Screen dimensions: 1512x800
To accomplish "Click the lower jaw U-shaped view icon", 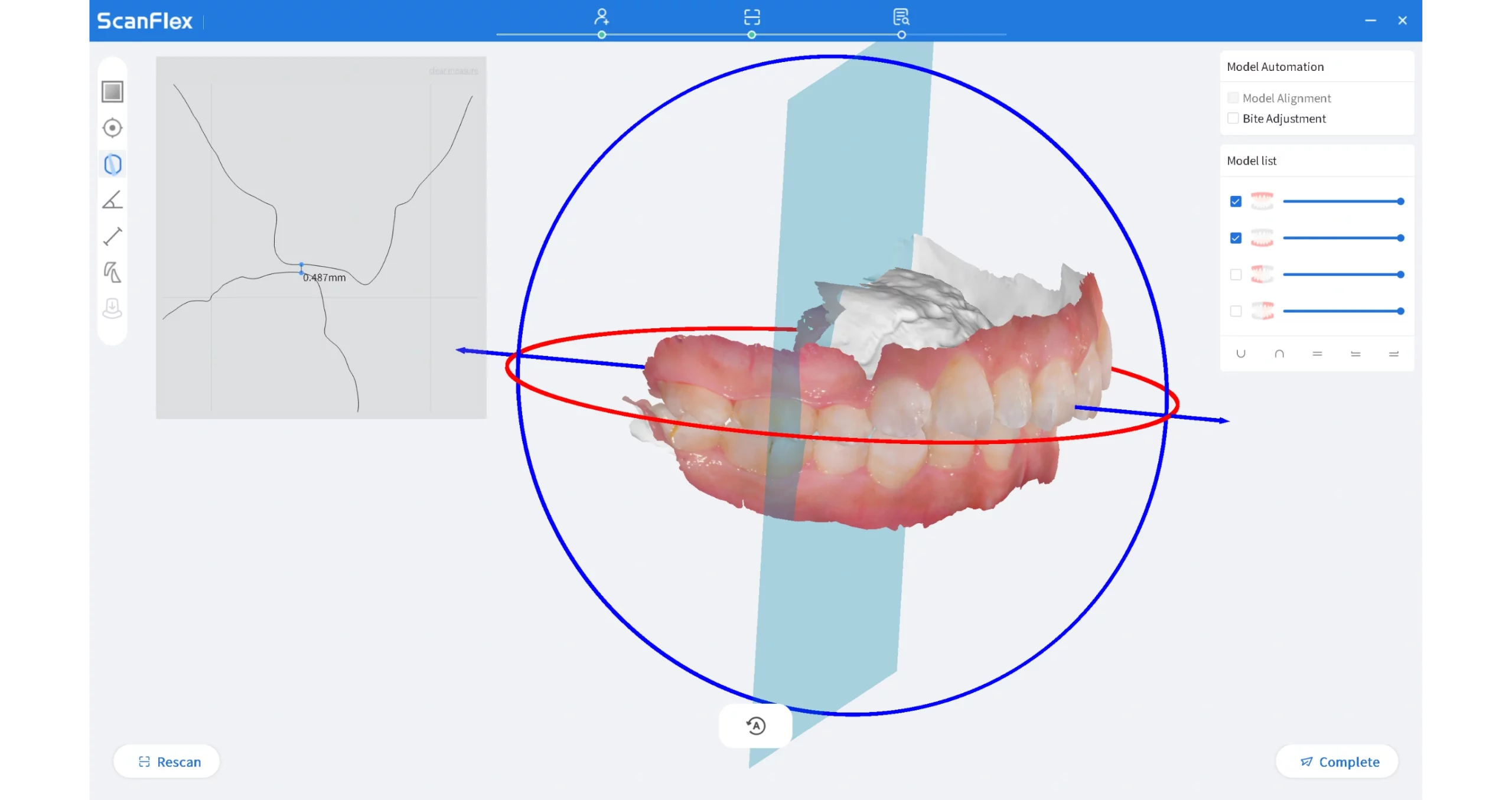I will 1241,354.
